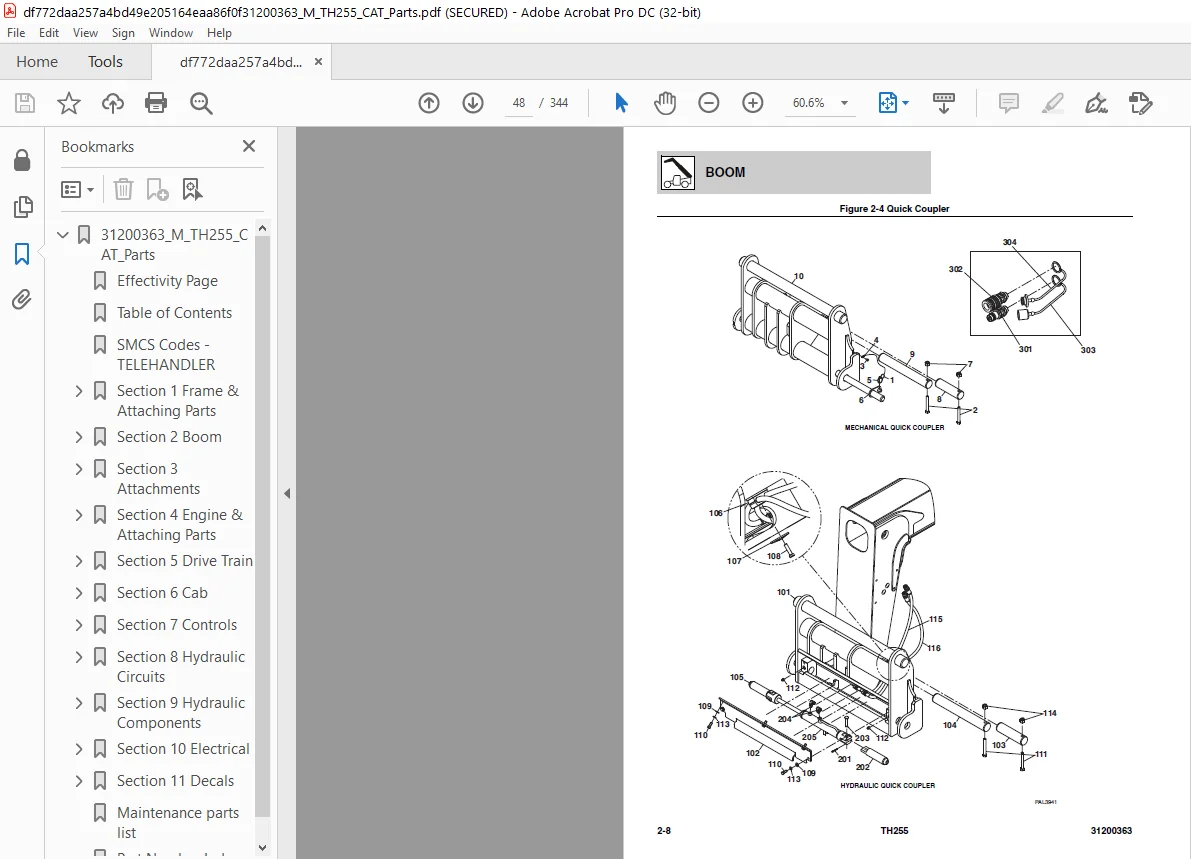Expand Section 10 Electrical bookmark

tap(79, 750)
